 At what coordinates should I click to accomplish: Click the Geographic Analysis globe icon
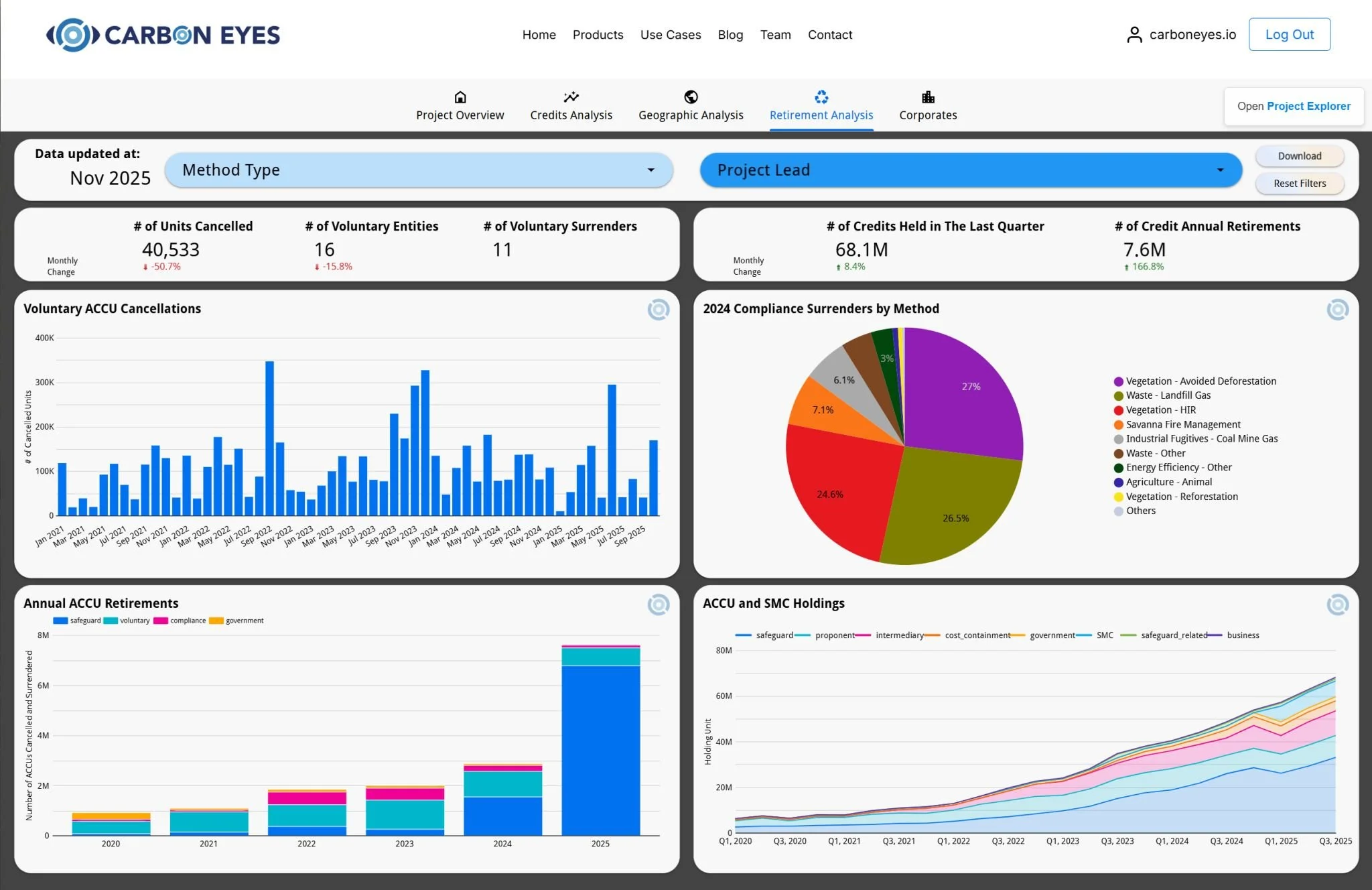point(691,97)
